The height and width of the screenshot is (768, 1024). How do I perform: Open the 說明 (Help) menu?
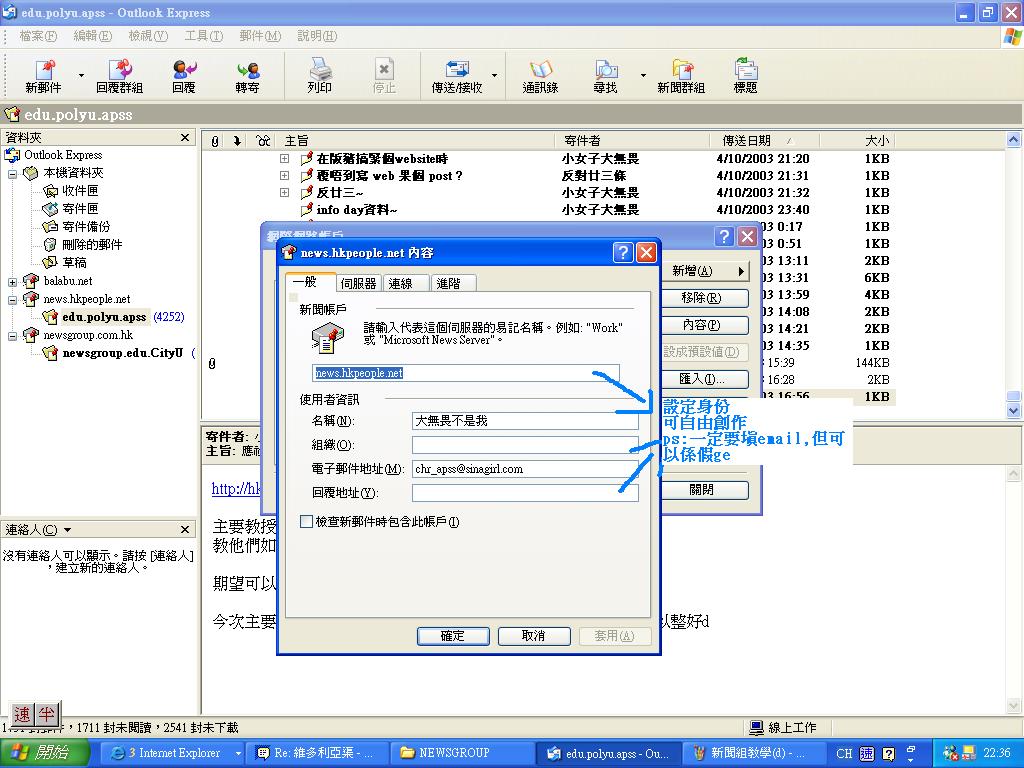(x=317, y=36)
